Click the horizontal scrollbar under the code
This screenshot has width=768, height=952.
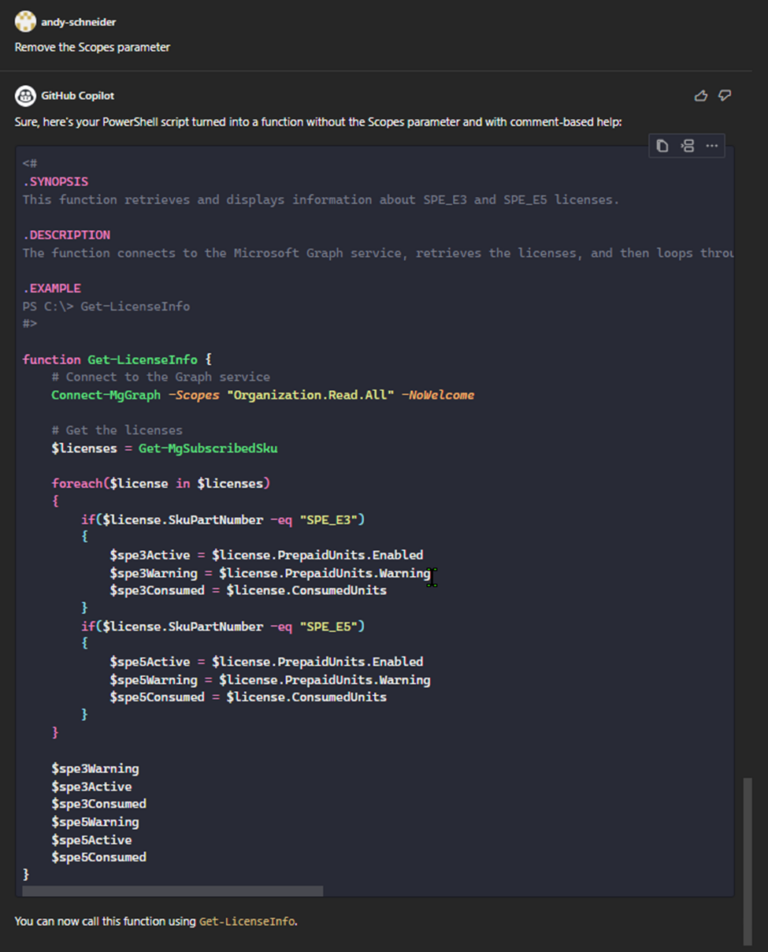(x=172, y=891)
